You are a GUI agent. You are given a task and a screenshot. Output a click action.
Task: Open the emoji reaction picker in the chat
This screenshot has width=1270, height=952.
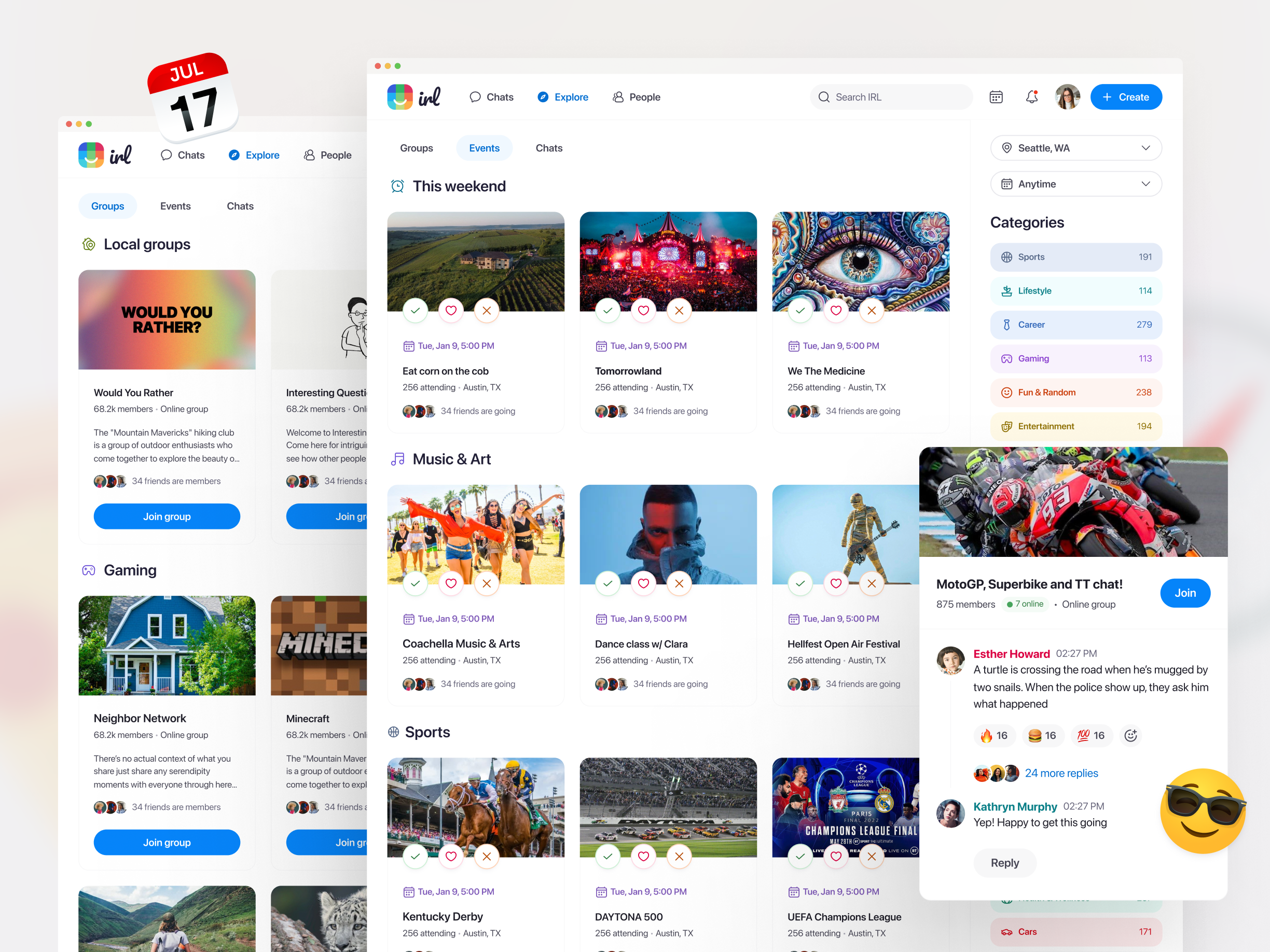(x=1131, y=735)
